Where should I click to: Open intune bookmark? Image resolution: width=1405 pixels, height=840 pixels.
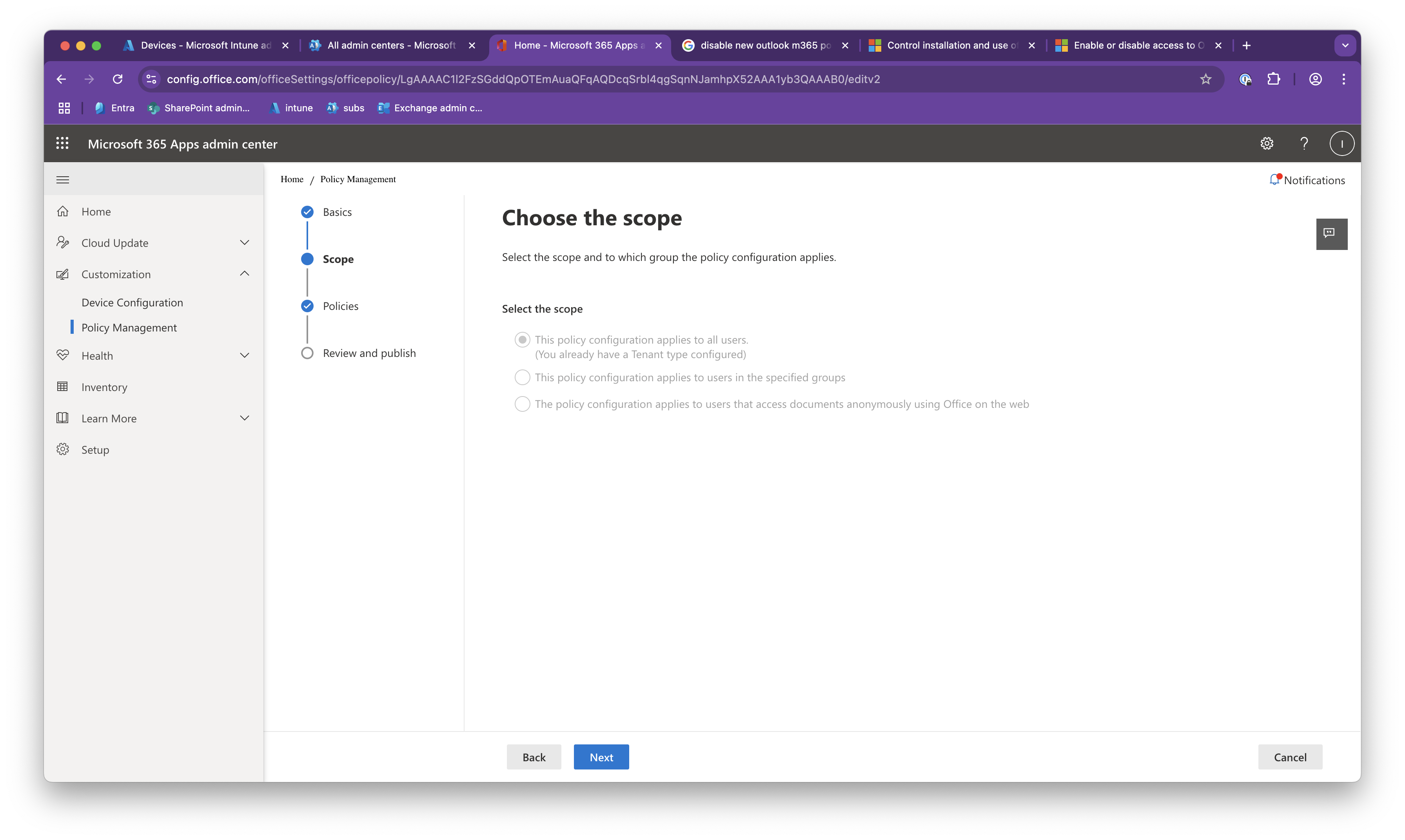[291, 108]
